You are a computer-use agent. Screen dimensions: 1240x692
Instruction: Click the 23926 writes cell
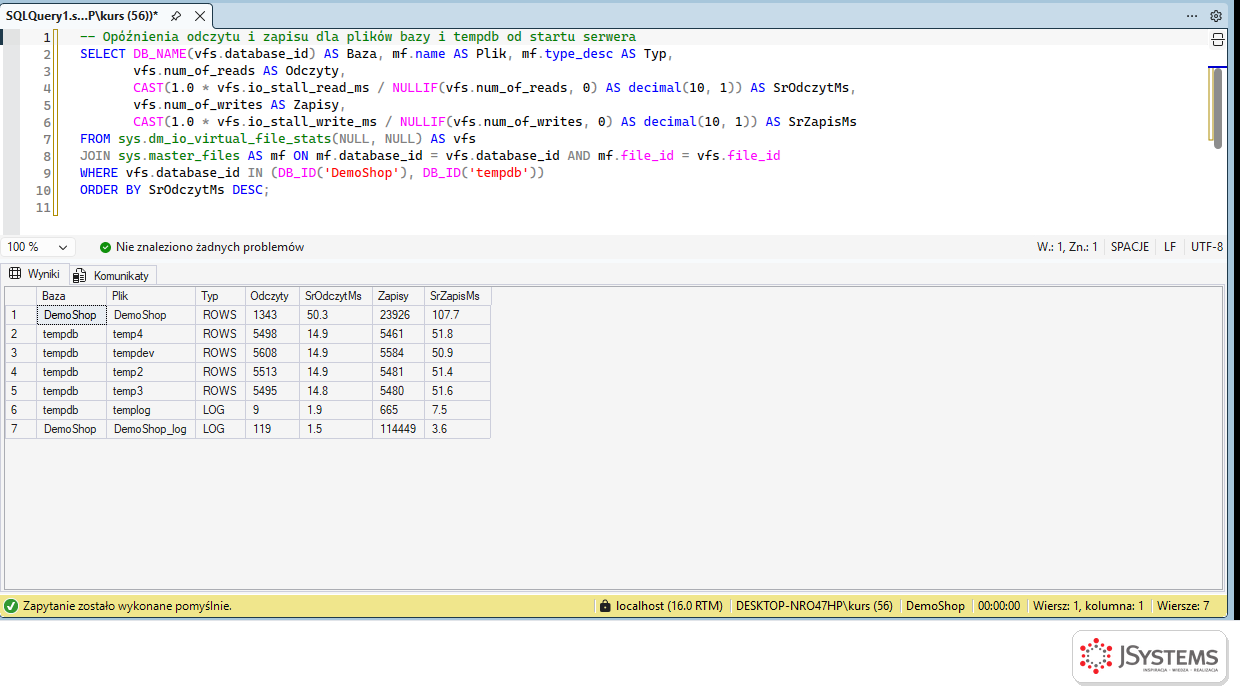click(x=398, y=315)
